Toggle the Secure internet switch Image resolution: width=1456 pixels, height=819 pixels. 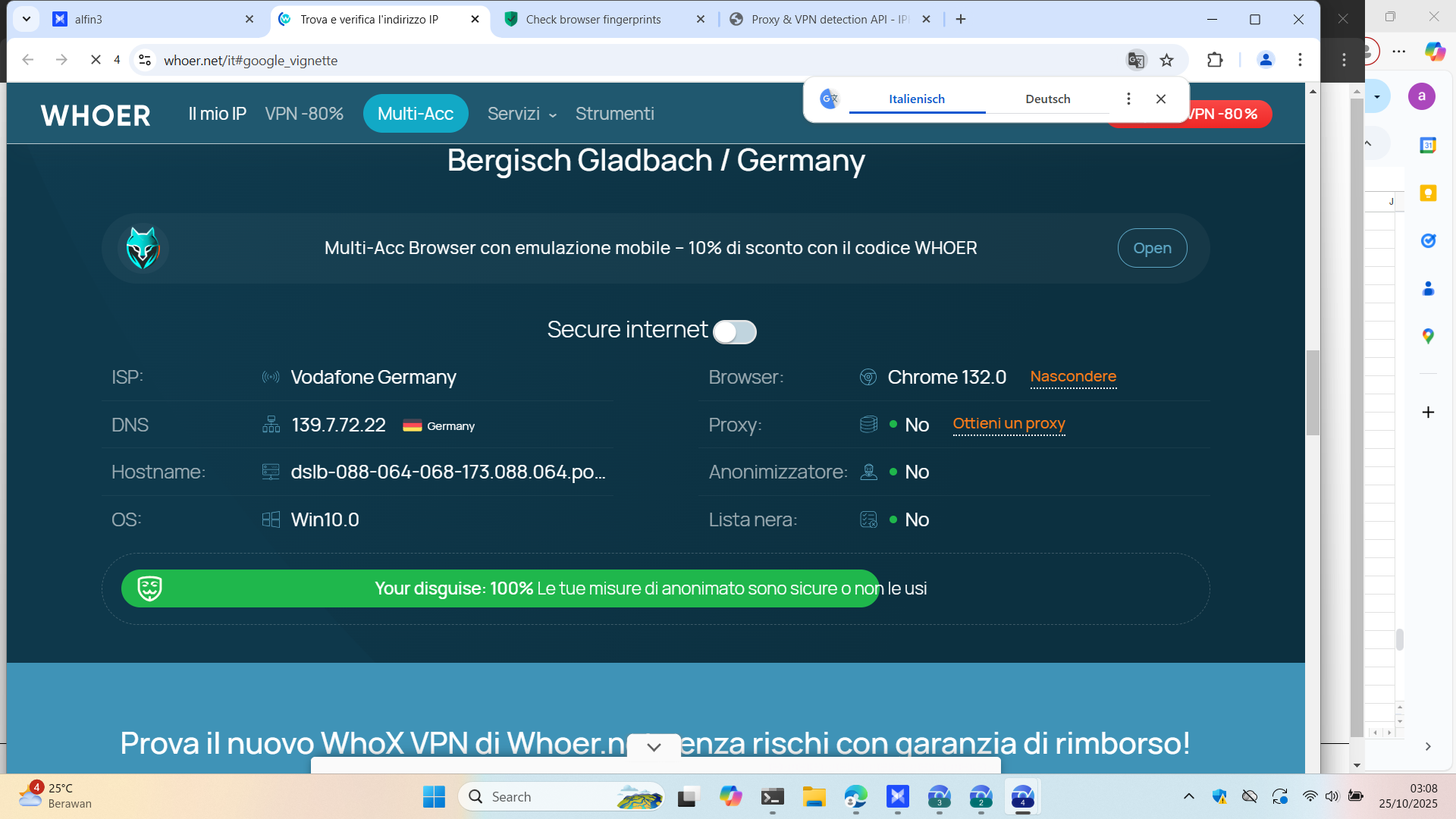click(735, 331)
